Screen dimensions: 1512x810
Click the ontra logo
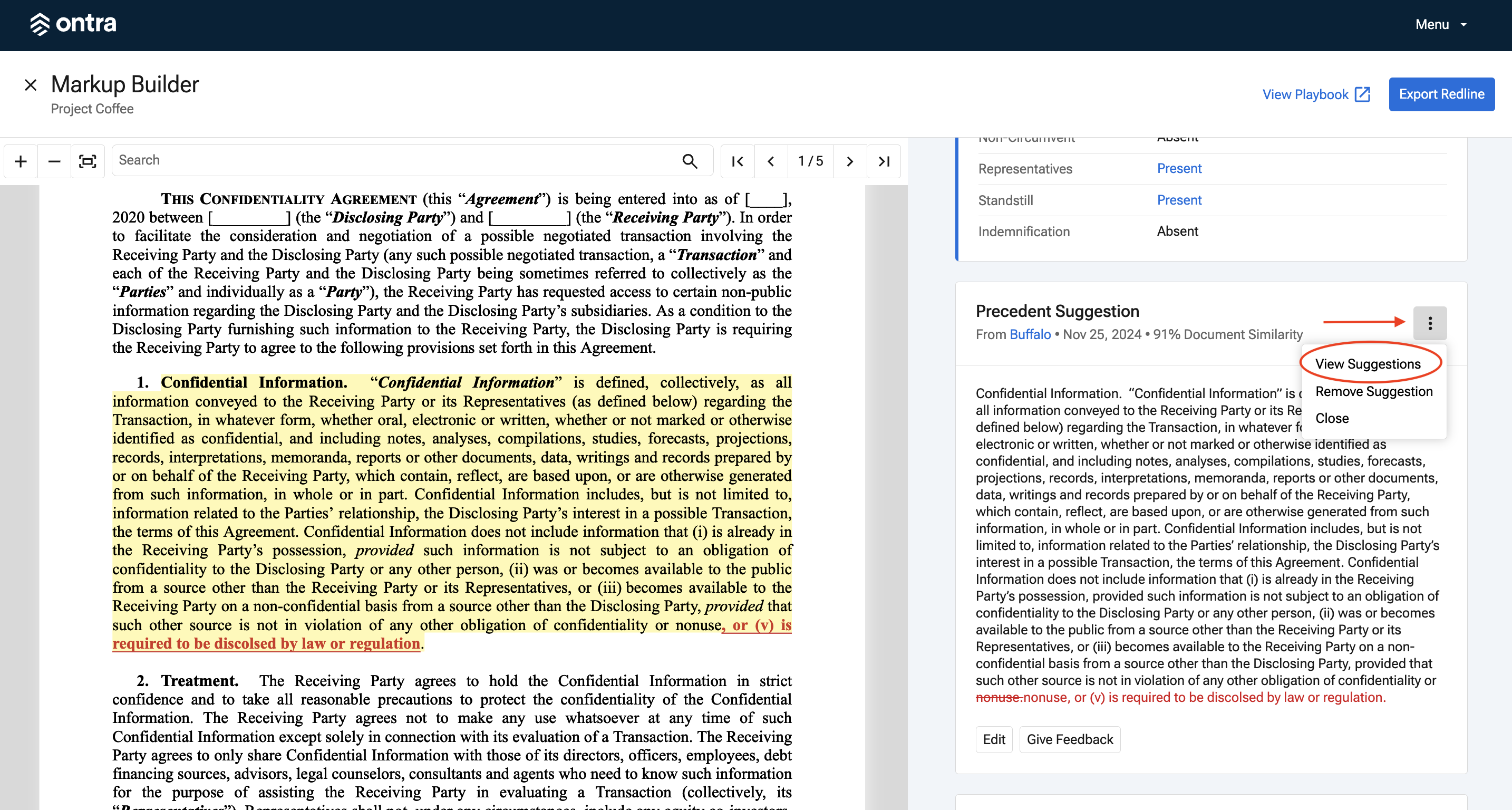73,24
